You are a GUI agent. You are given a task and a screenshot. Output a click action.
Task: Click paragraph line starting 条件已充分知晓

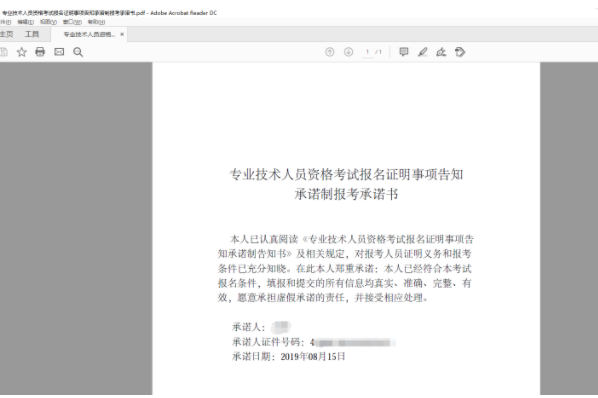(345, 268)
